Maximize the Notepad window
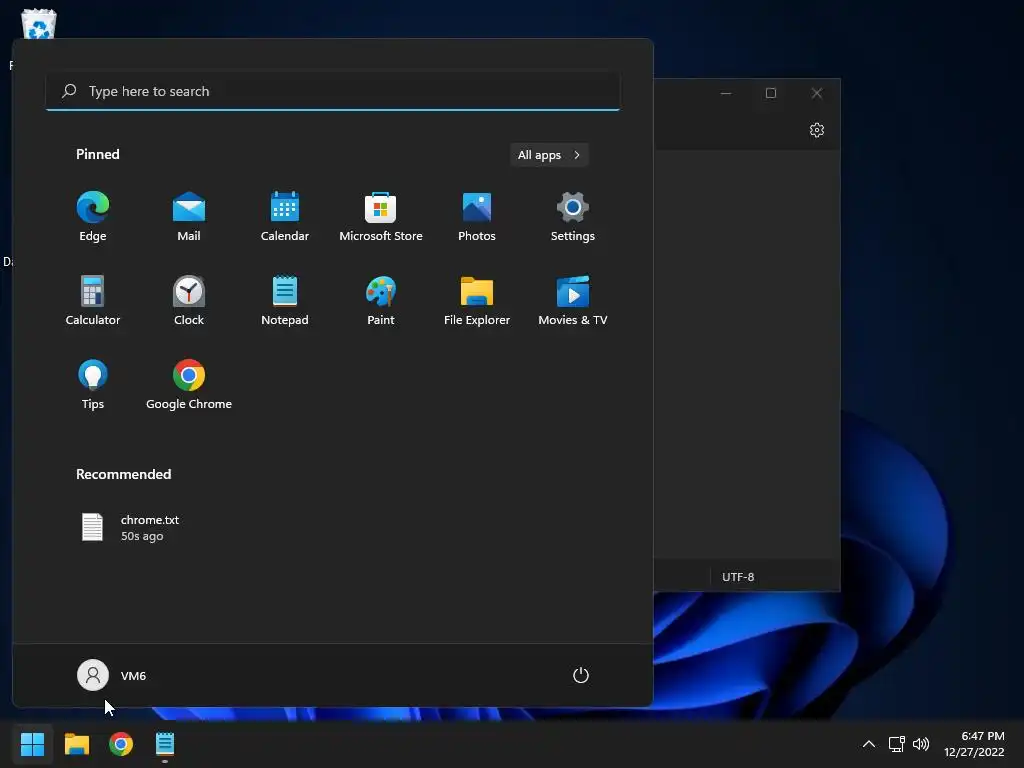Viewport: 1024px width, 768px height. point(771,93)
